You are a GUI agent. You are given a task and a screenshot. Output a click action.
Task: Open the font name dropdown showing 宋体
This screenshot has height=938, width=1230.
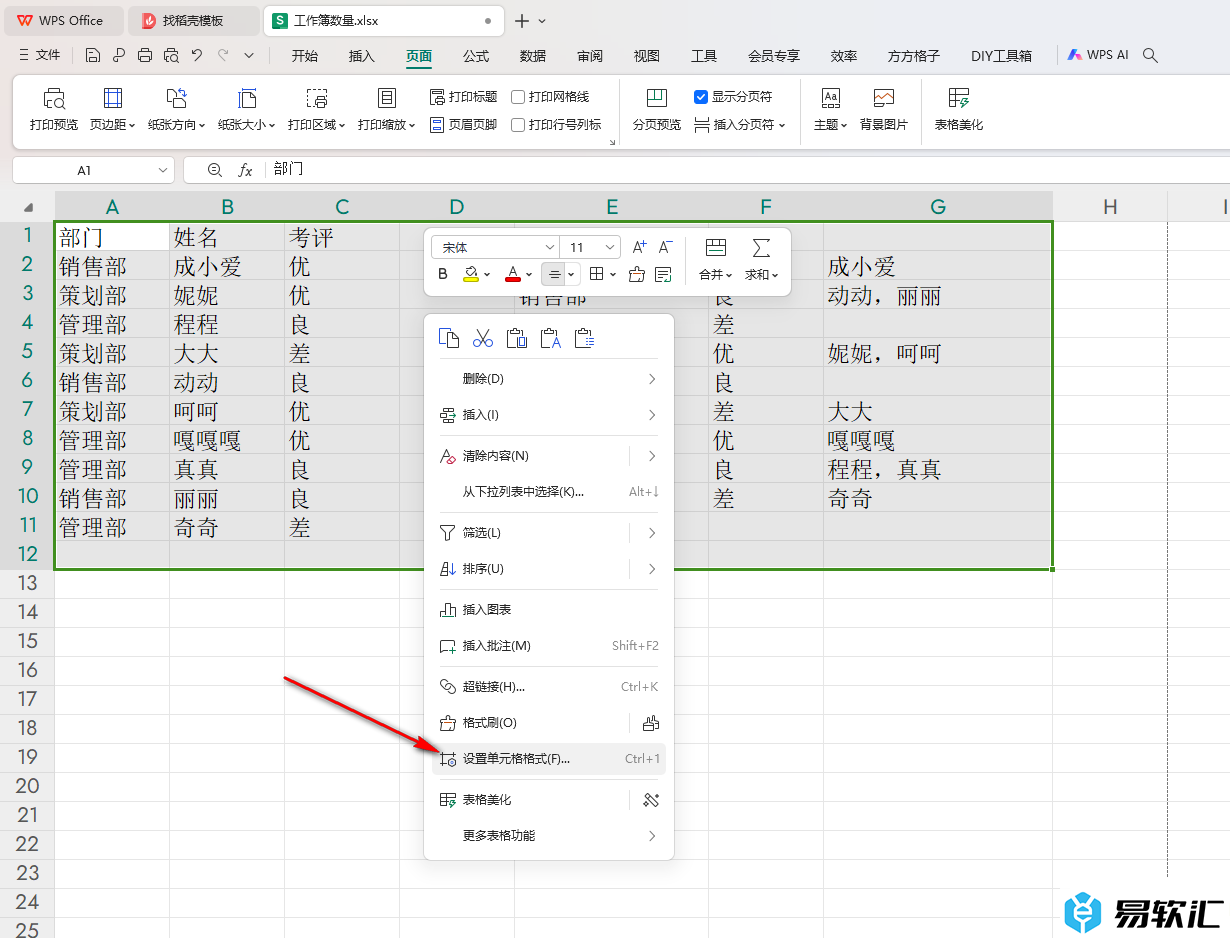549,247
